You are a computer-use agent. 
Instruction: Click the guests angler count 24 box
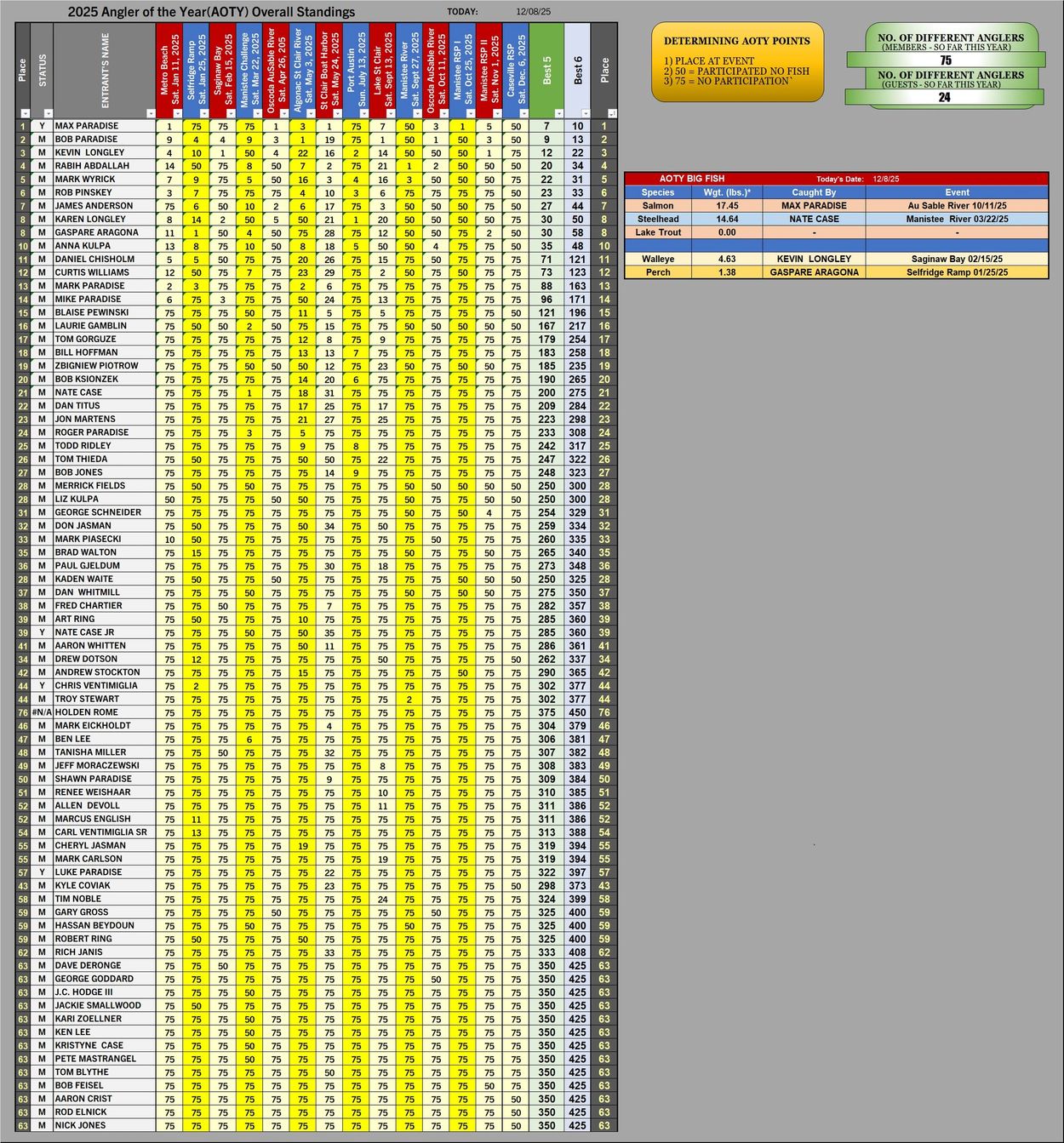(944, 98)
